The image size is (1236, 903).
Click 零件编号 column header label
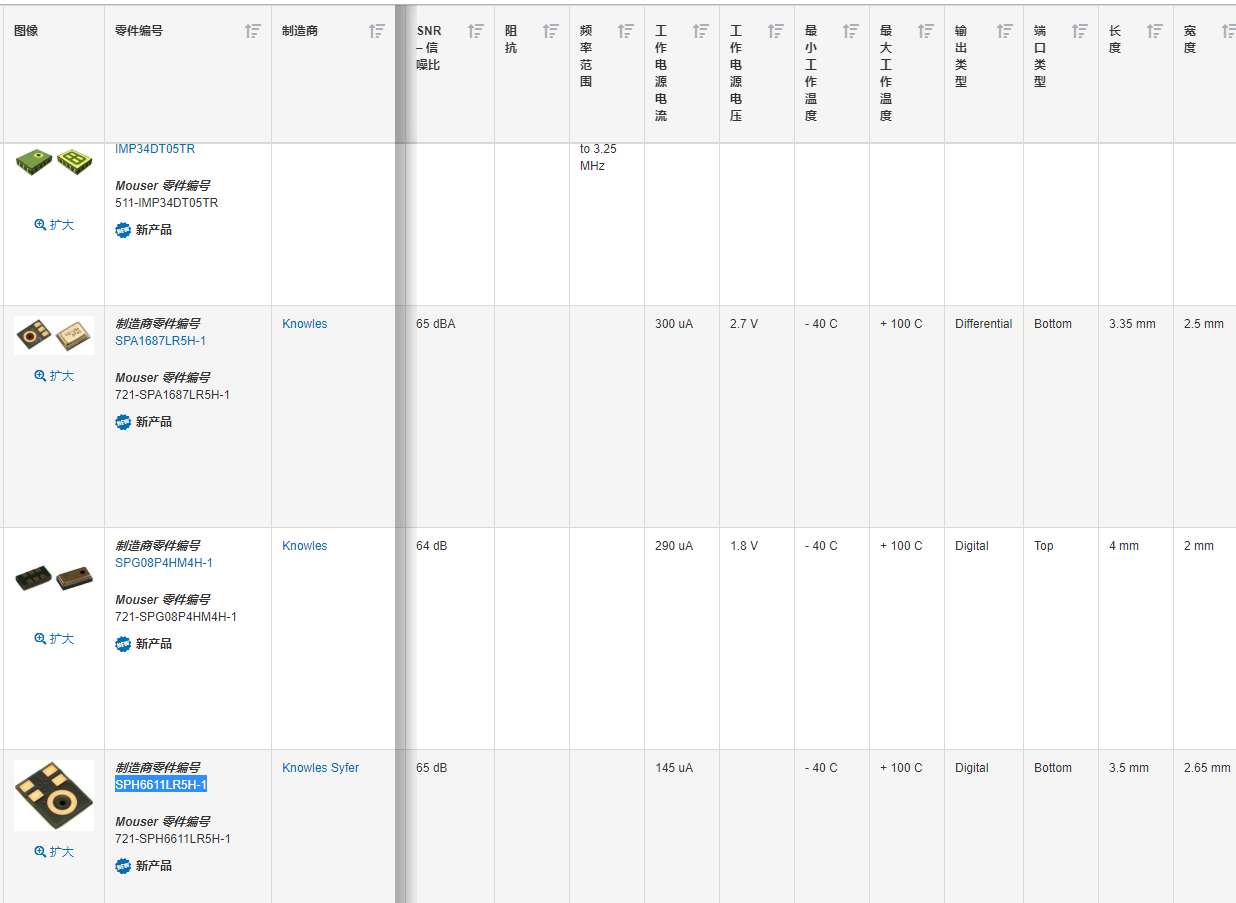pos(139,31)
